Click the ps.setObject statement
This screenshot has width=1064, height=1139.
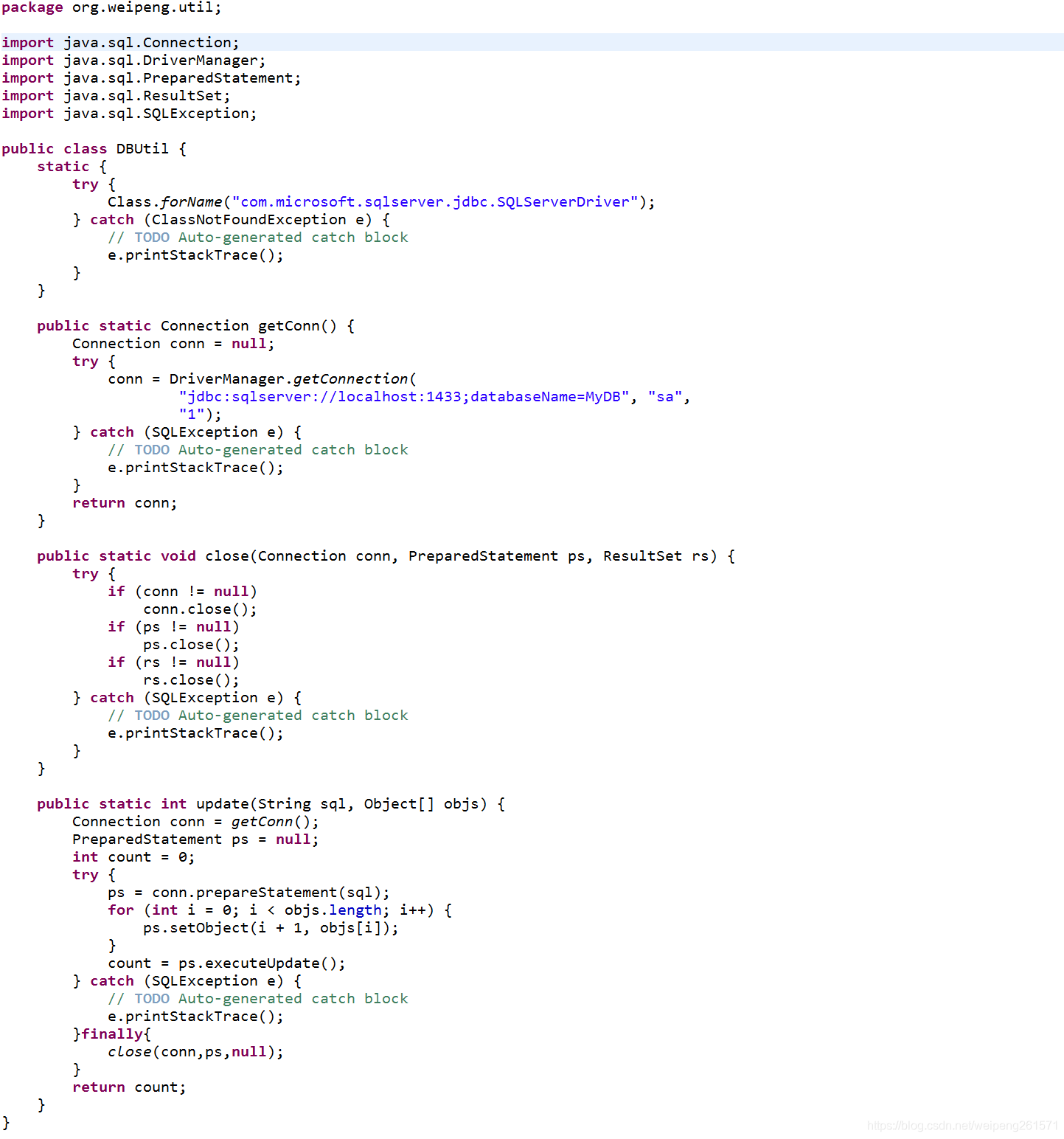[271, 928]
